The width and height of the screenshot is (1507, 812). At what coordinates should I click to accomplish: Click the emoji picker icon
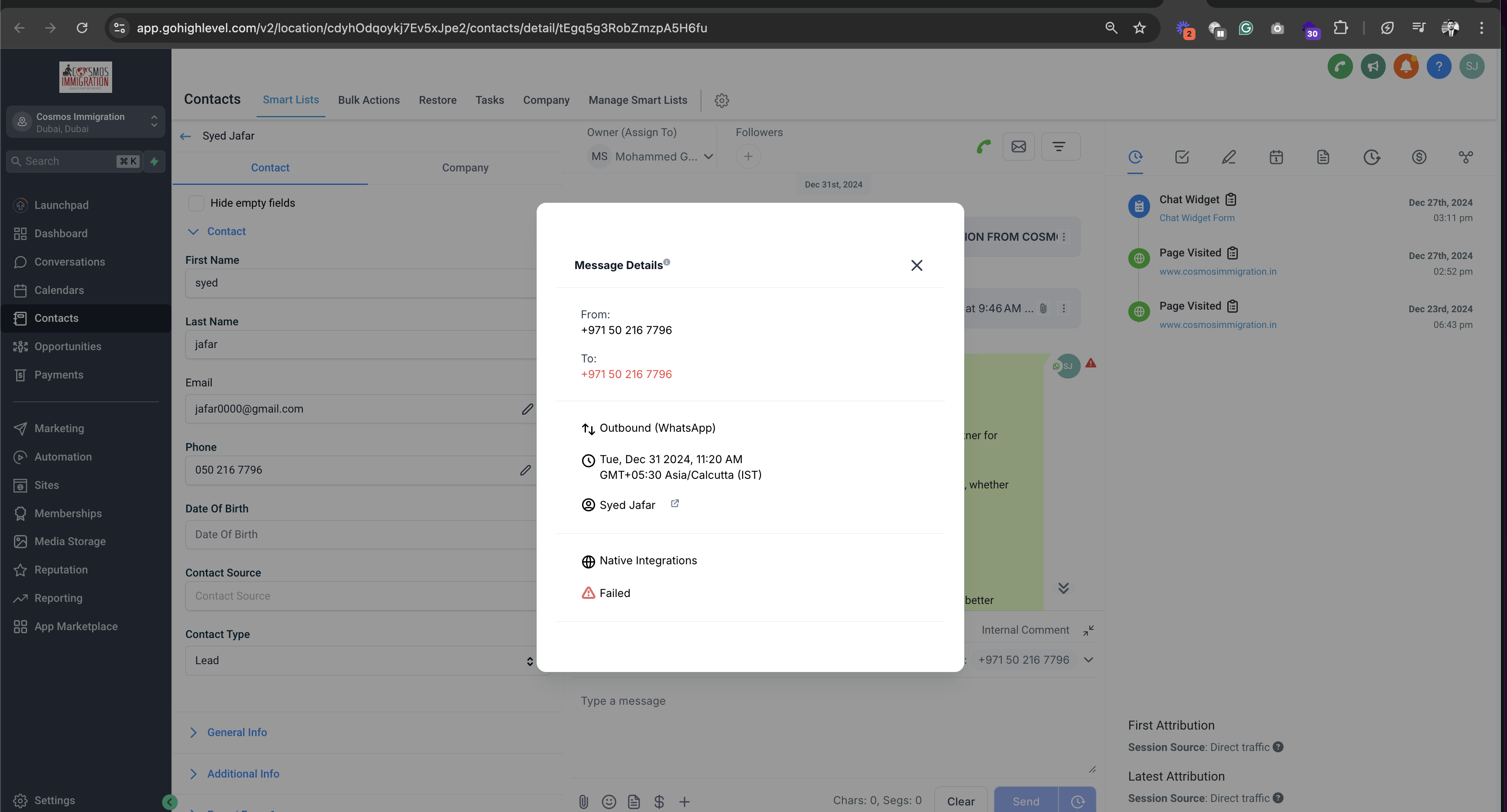coord(608,802)
